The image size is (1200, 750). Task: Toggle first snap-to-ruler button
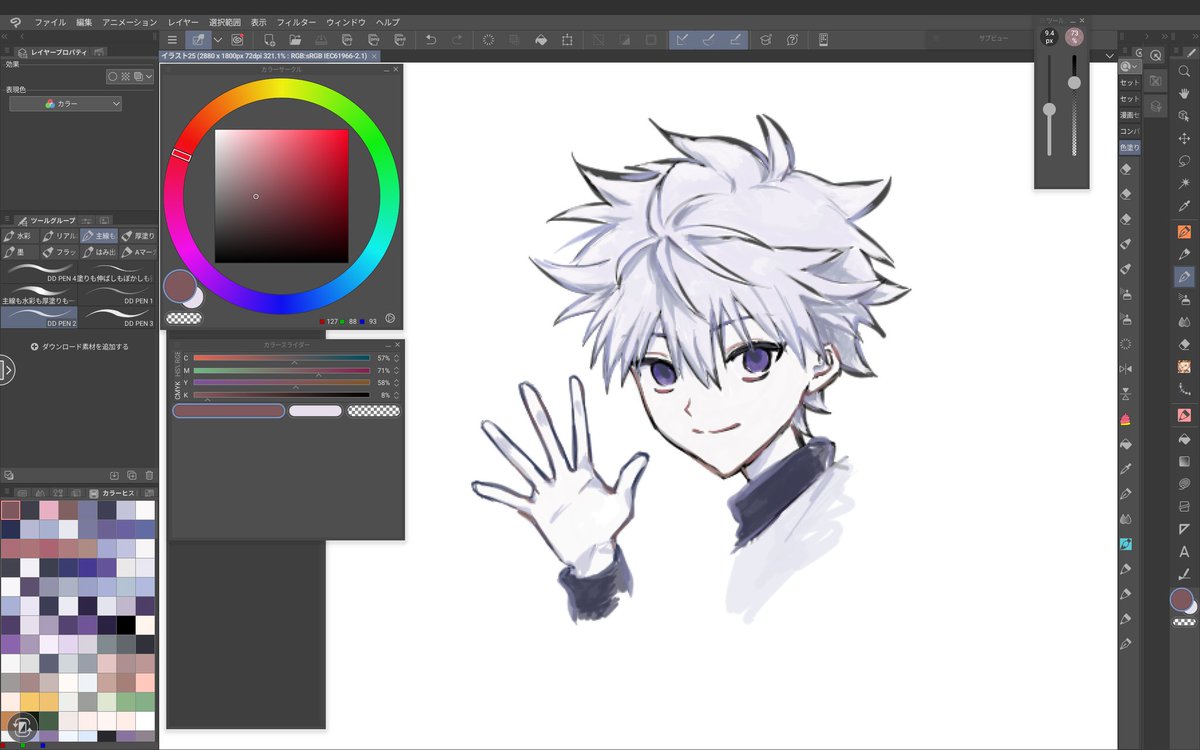[682, 40]
